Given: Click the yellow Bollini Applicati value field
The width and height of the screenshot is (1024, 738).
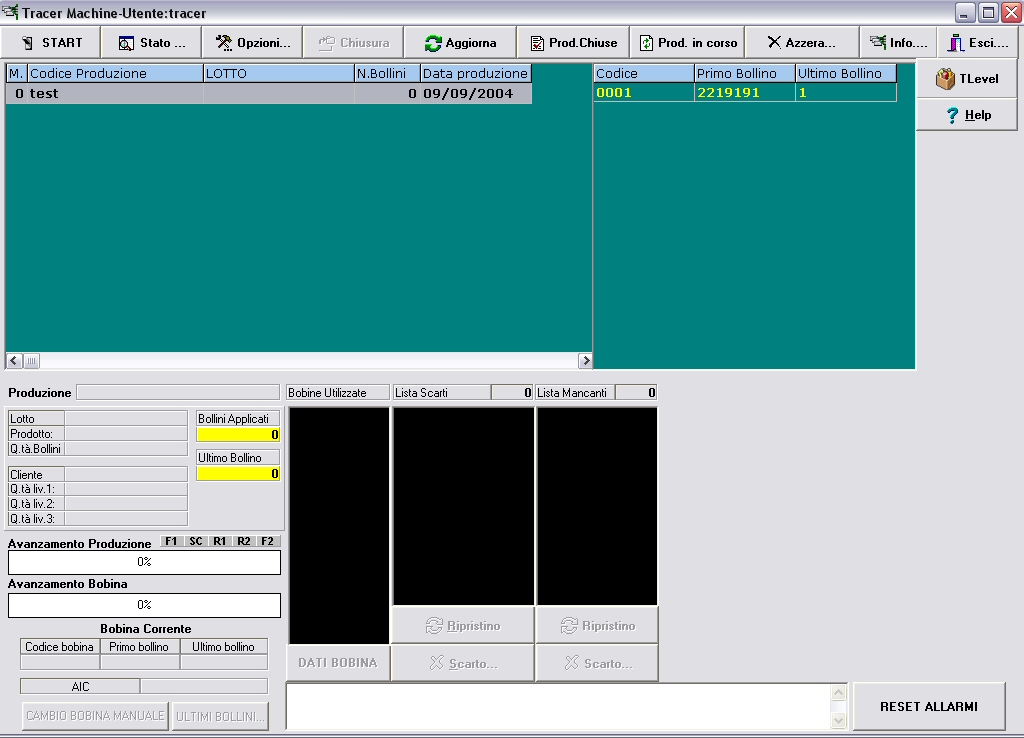Looking at the screenshot, I should tap(238, 435).
